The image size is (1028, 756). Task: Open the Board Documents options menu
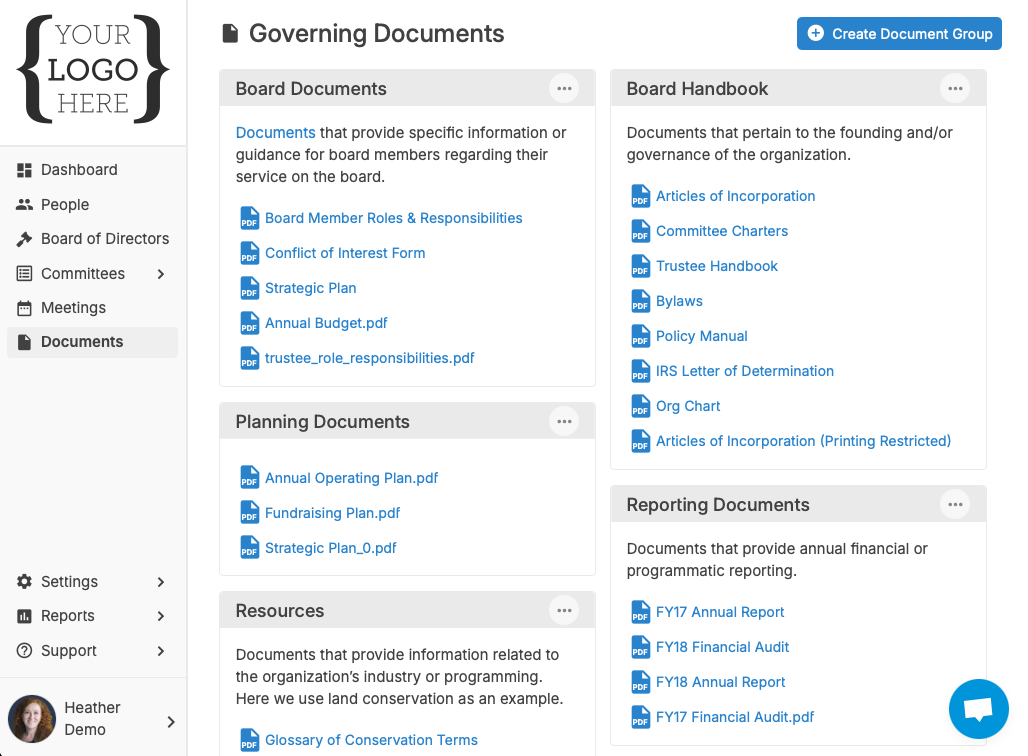coord(564,88)
